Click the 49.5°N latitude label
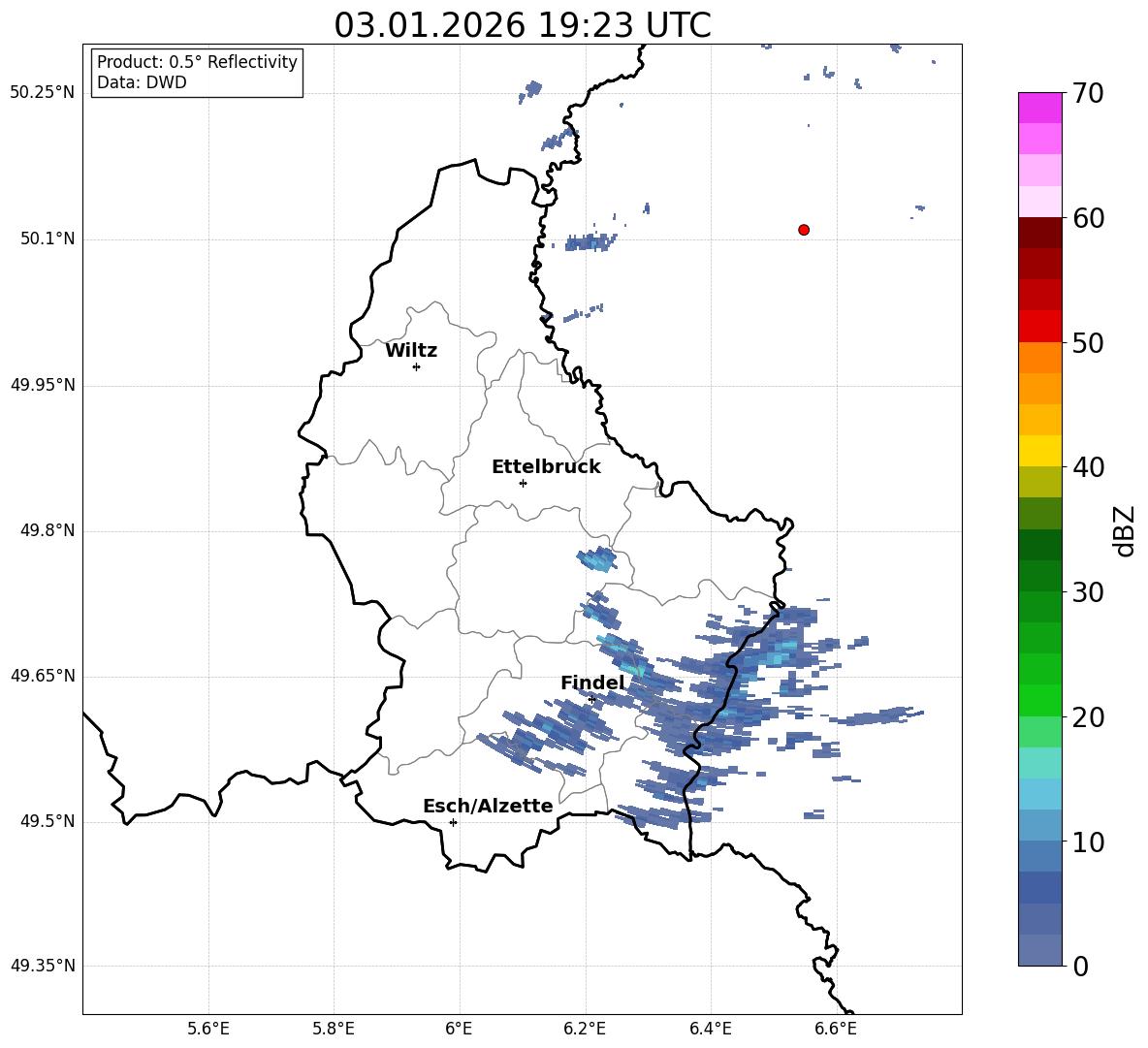 (x=47, y=821)
